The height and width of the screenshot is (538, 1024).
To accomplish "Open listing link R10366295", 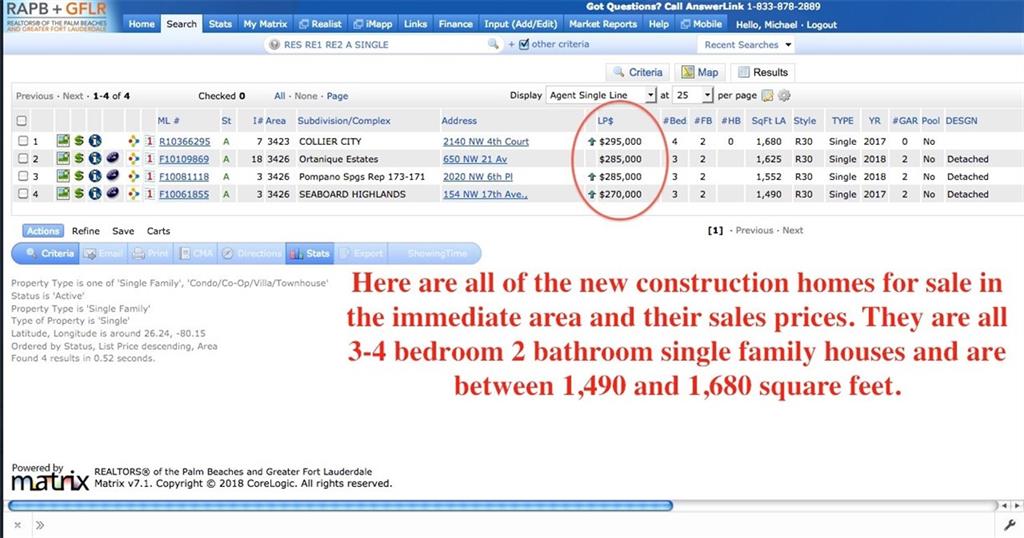I will tap(183, 142).
